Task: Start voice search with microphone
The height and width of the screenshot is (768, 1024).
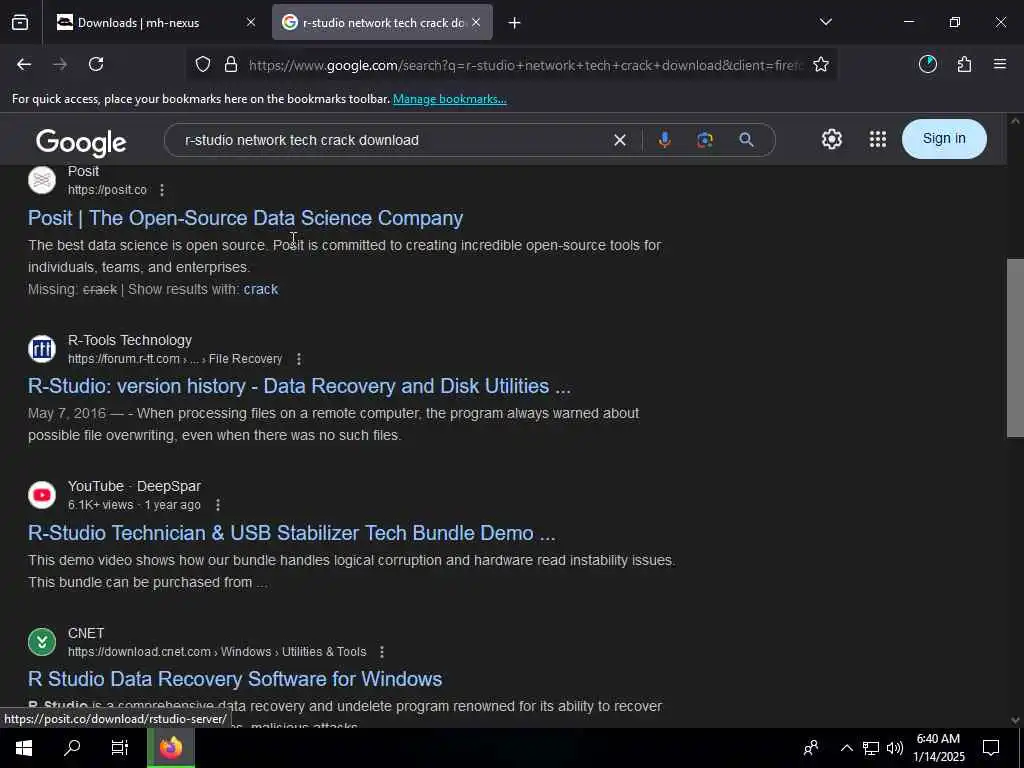Action: [664, 140]
